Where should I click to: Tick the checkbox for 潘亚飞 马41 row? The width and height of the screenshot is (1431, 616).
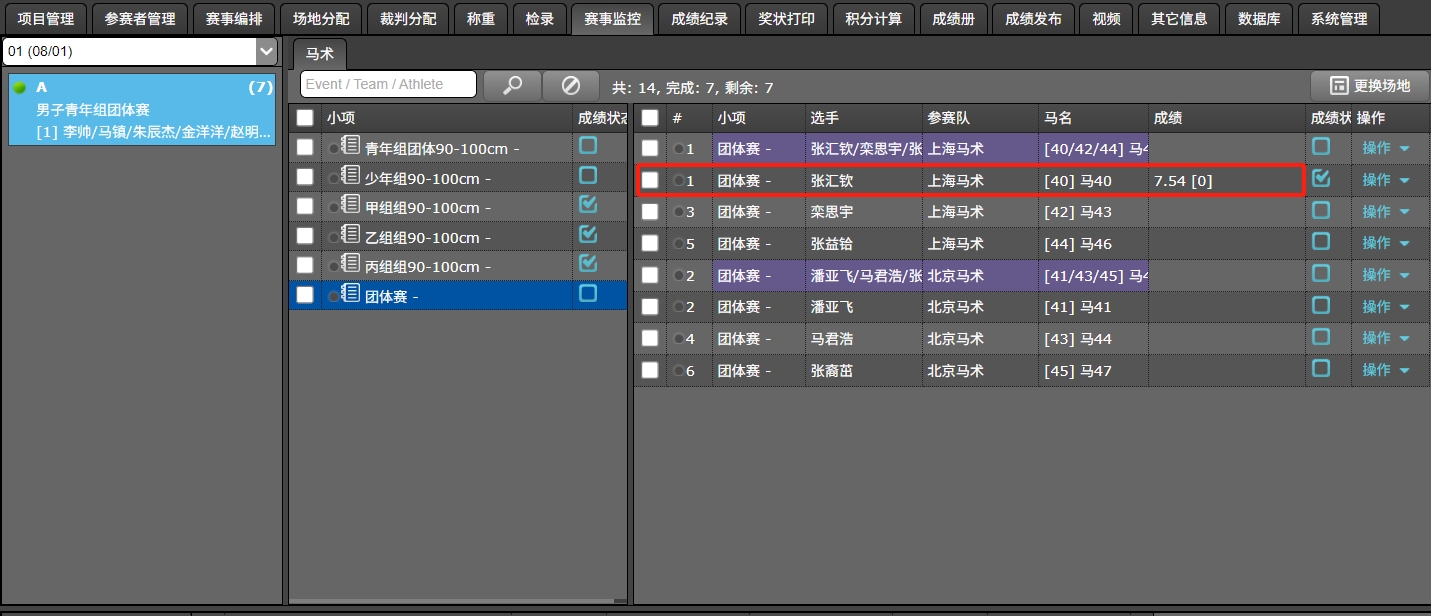(x=650, y=306)
